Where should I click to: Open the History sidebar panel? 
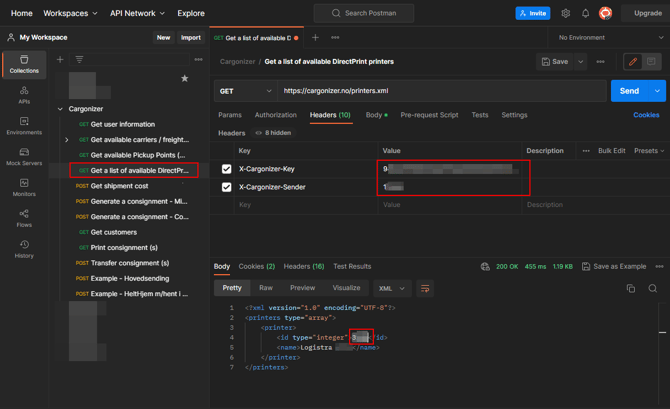[x=24, y=249]
